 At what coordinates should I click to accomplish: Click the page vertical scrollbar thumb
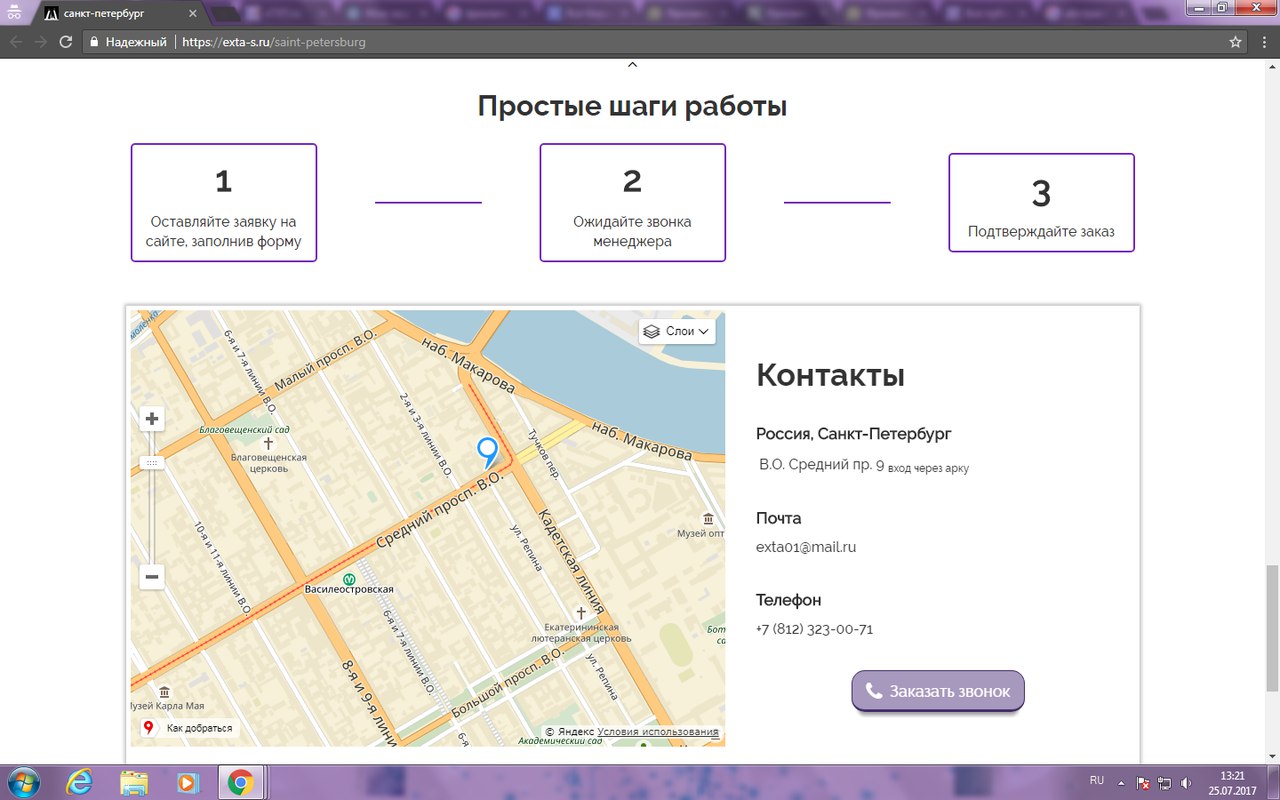(1272, 627)
